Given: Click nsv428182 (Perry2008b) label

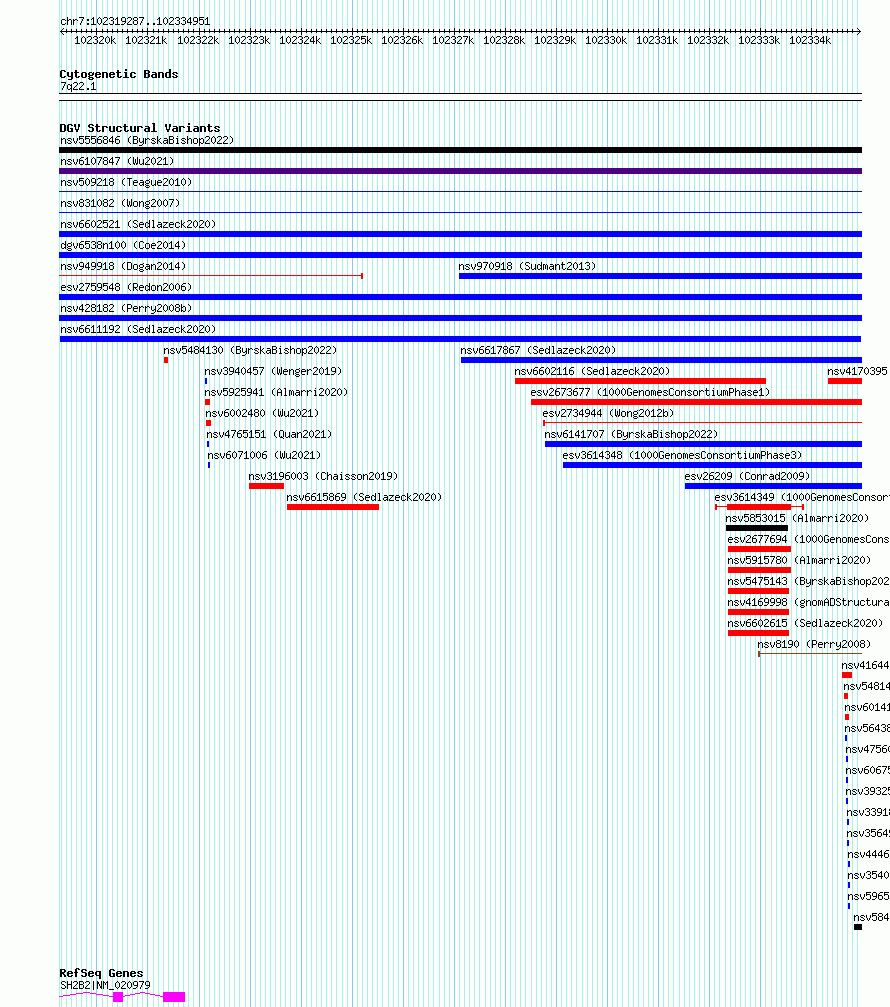Looking at the screenshot, I should click(126, 308).
